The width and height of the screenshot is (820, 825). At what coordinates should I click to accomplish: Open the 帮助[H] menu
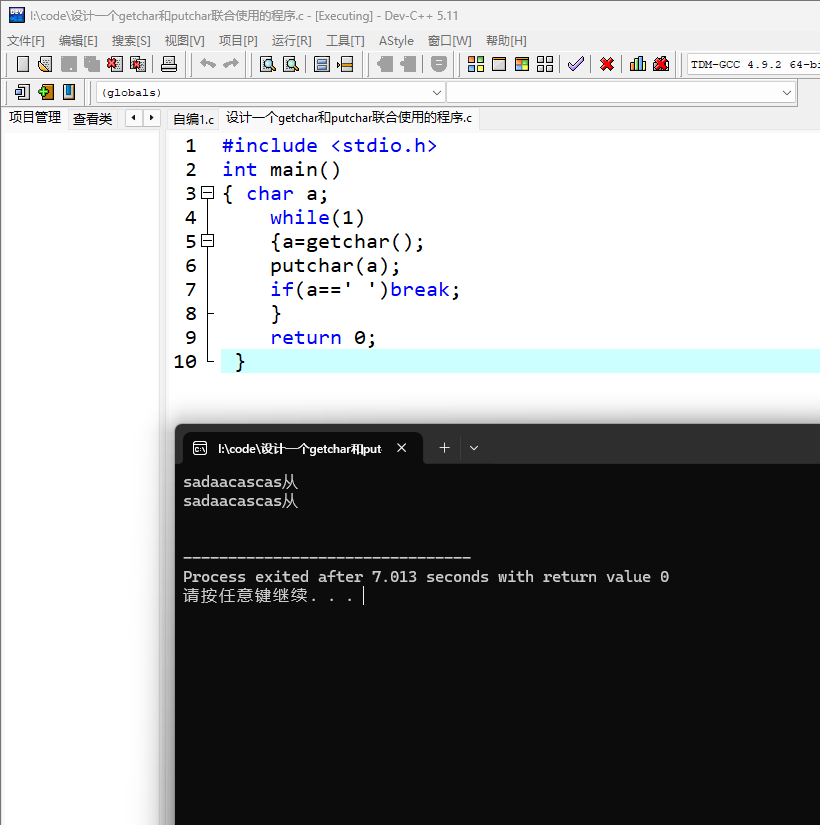pyautogui.click(x=506, y=41)
